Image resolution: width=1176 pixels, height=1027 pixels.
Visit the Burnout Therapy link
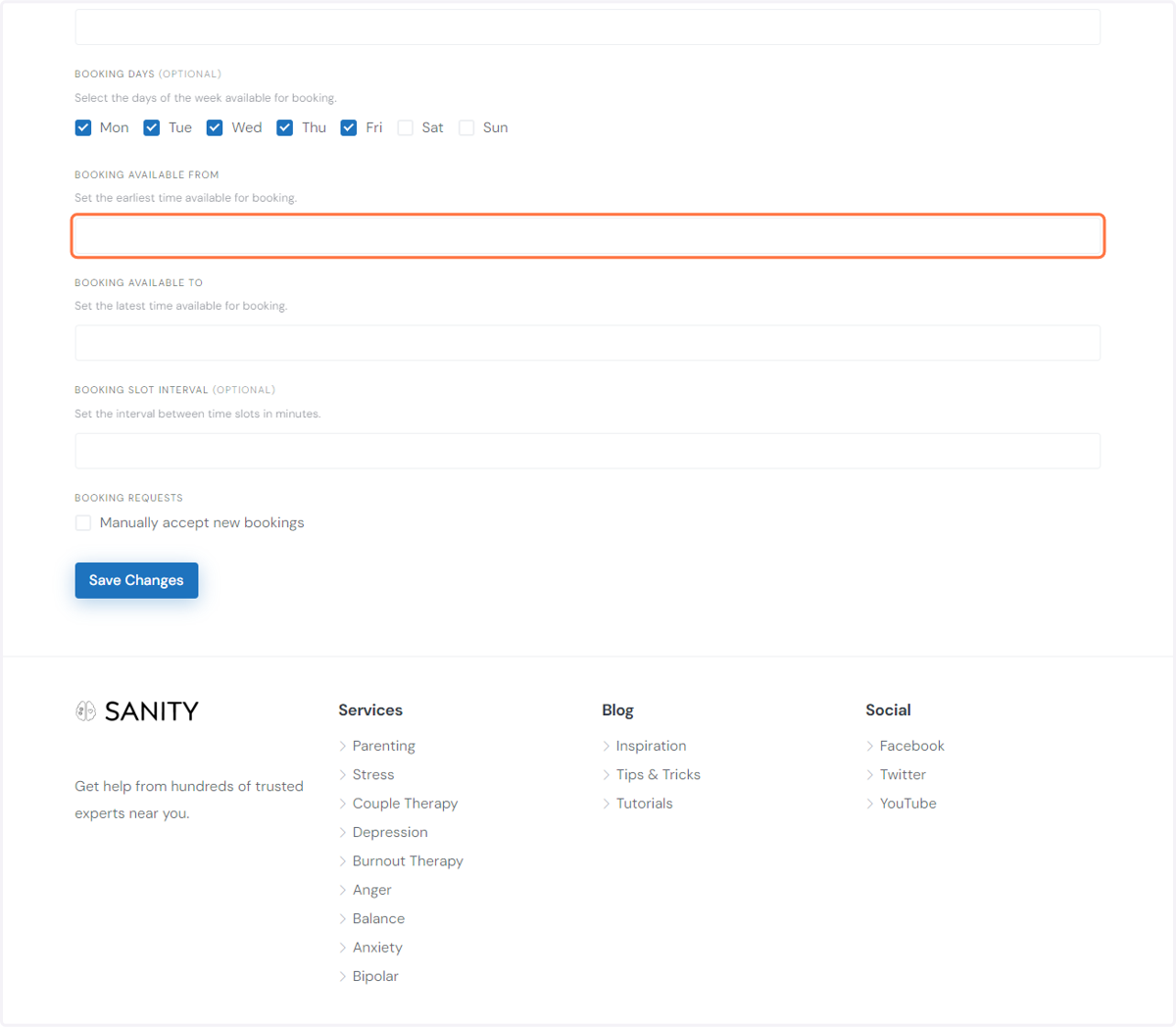click(x=408, y=860)
